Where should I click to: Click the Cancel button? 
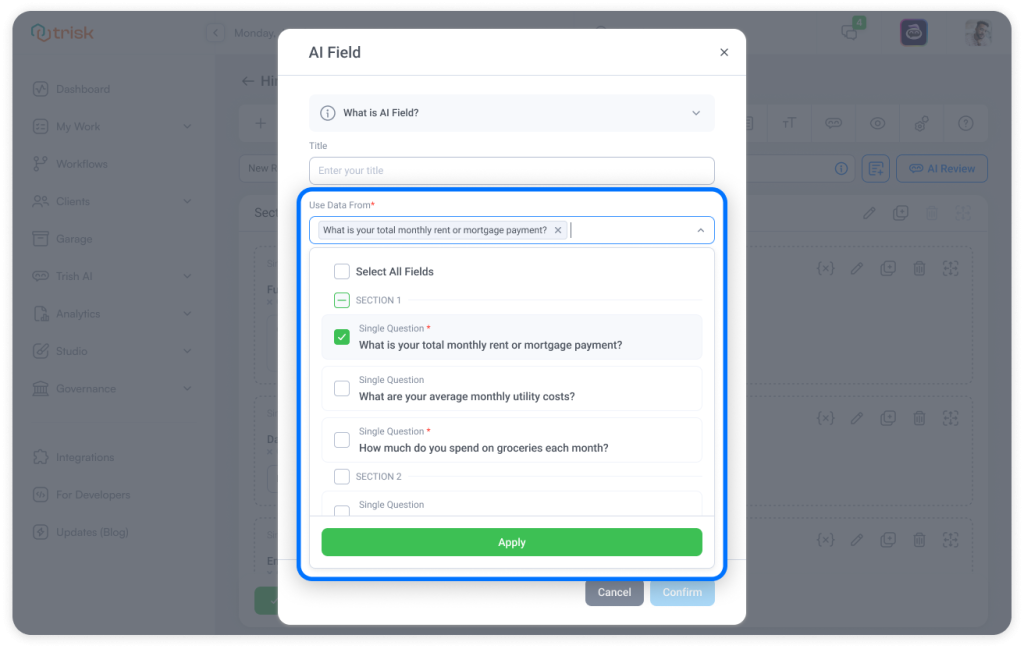(x=614, y=592)
